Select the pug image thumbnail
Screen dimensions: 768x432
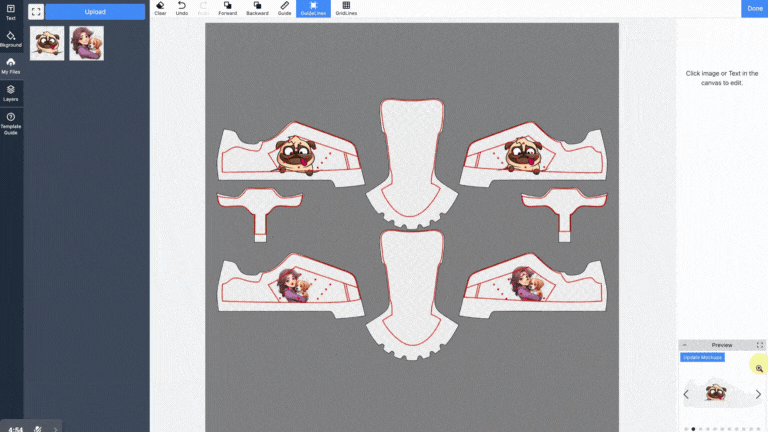47,43
